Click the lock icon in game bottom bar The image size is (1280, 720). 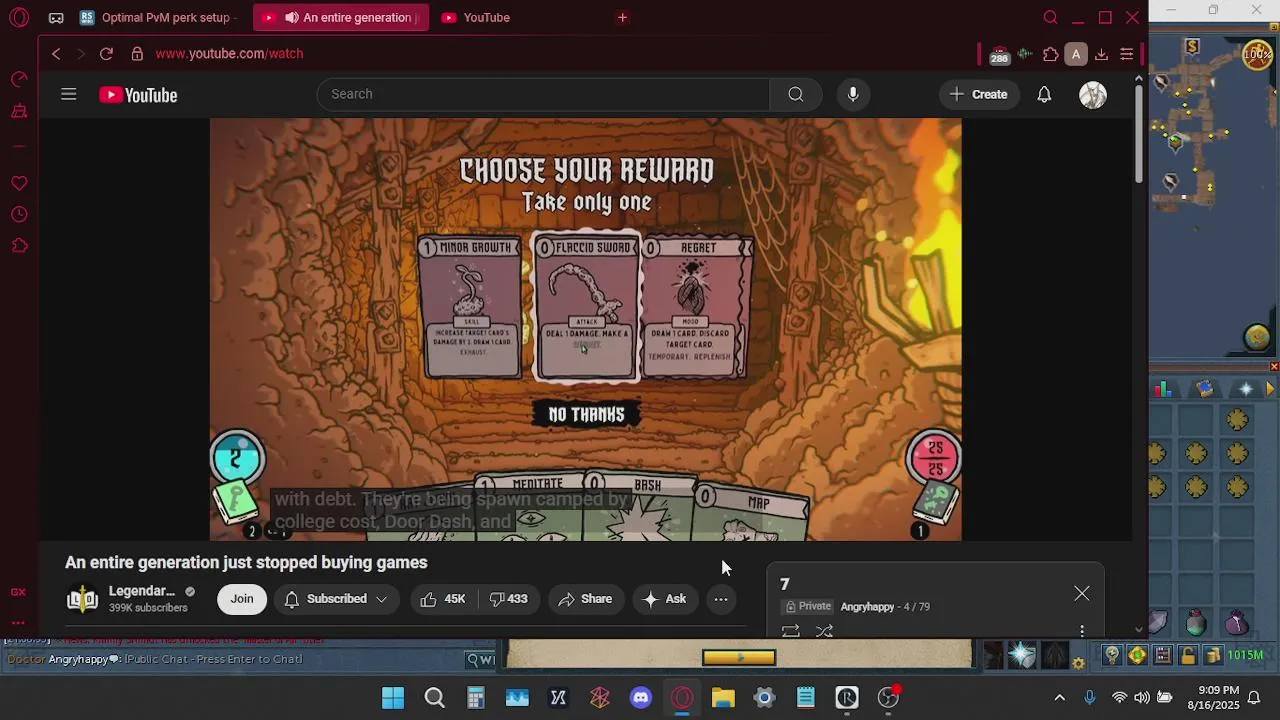tap(1187, 655)
